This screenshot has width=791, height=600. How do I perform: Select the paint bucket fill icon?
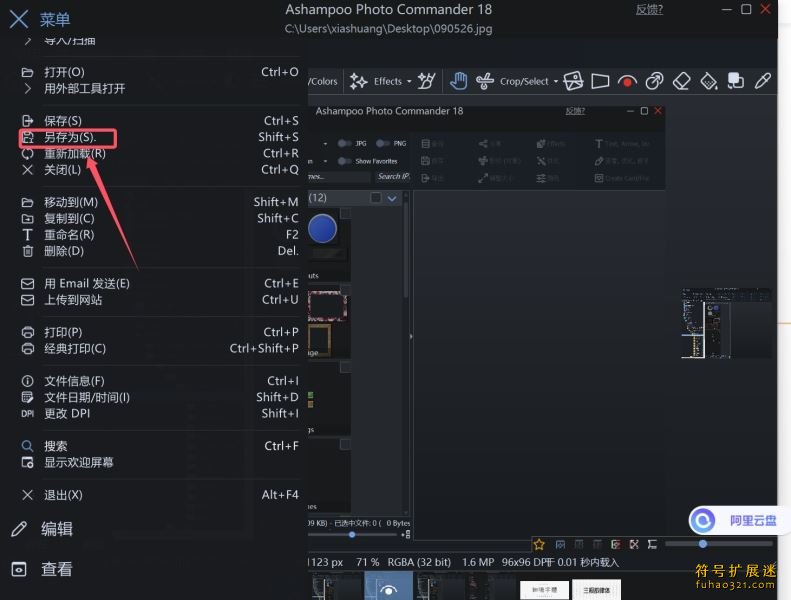point(709,81)
